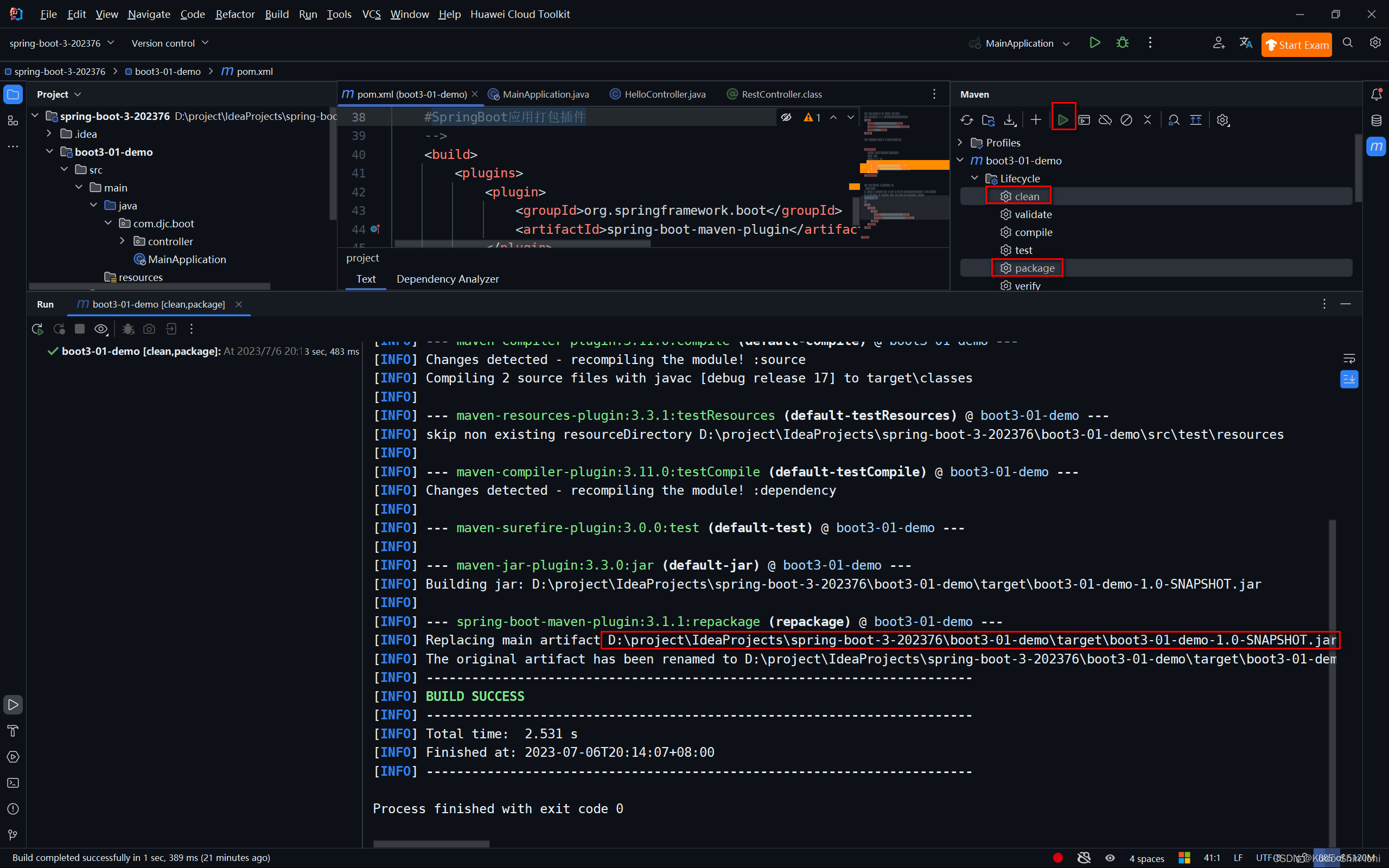This screenshot has width=1389, height=868.
Task: Collapse the src folder in Project tree
Action: pyautogui.click(x=64, y=169)
